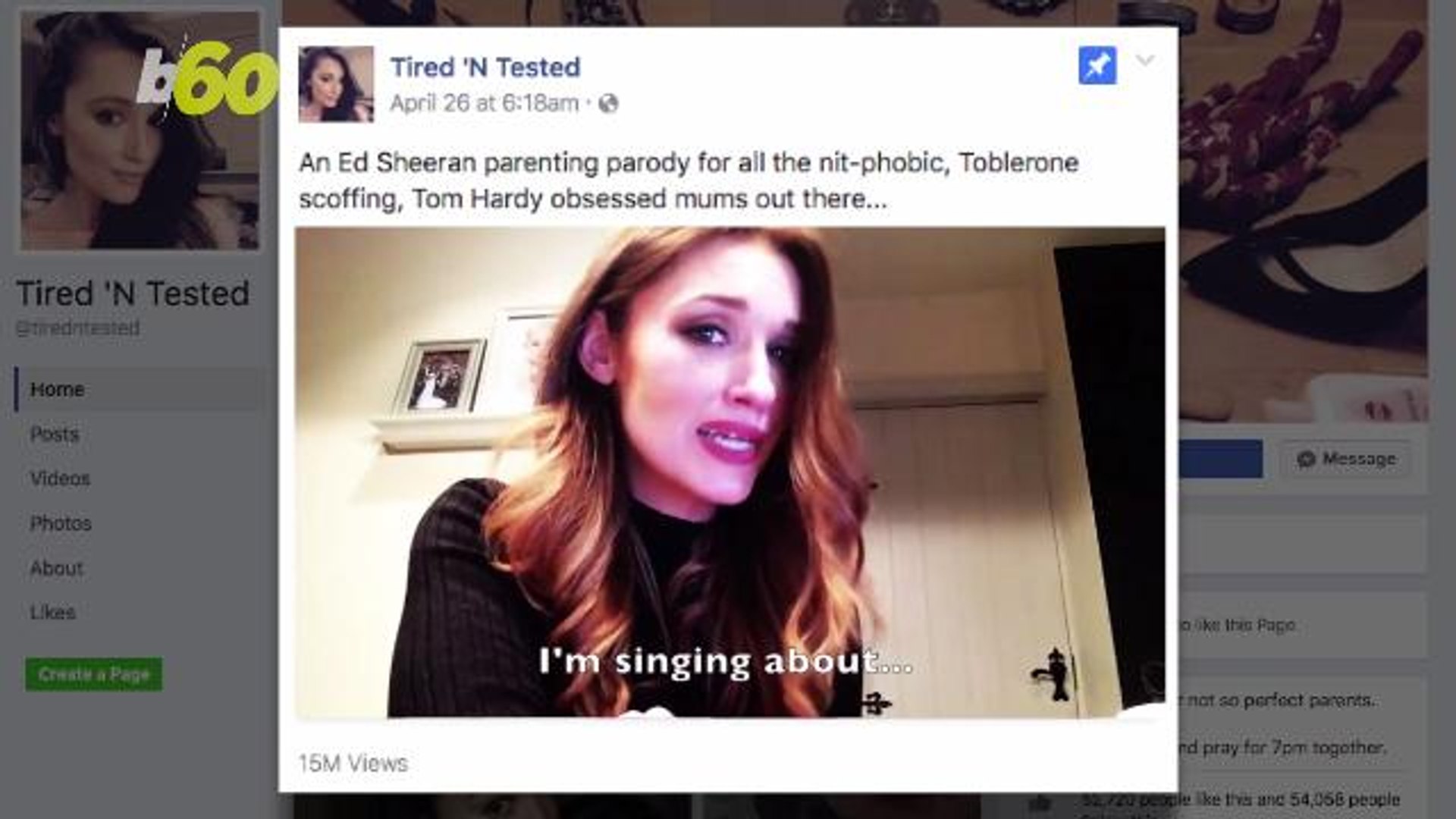
Task: Click the 15M Views count
Action: [353, 763]
